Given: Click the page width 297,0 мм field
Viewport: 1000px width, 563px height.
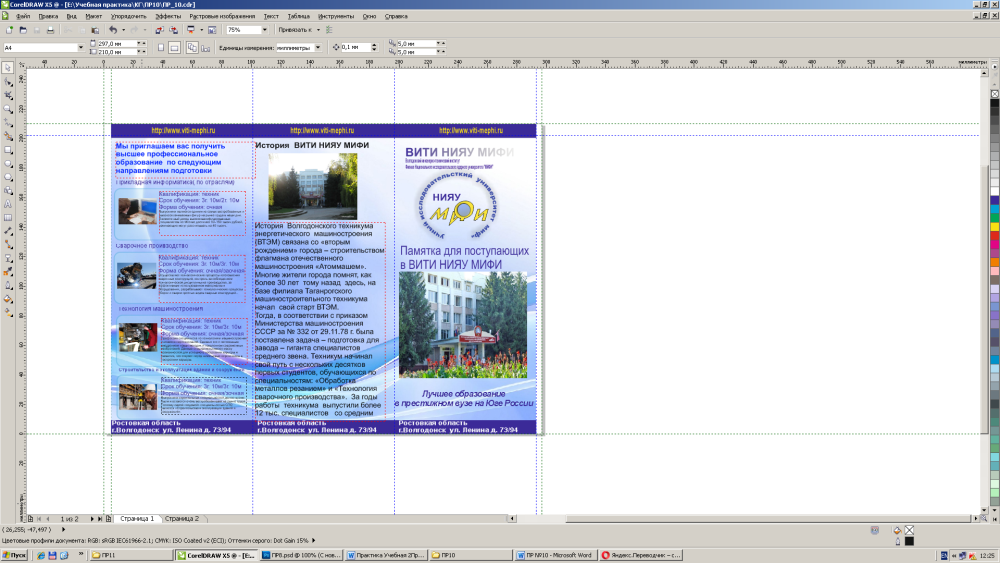Looking at the screenshot, I should (117, 43).
